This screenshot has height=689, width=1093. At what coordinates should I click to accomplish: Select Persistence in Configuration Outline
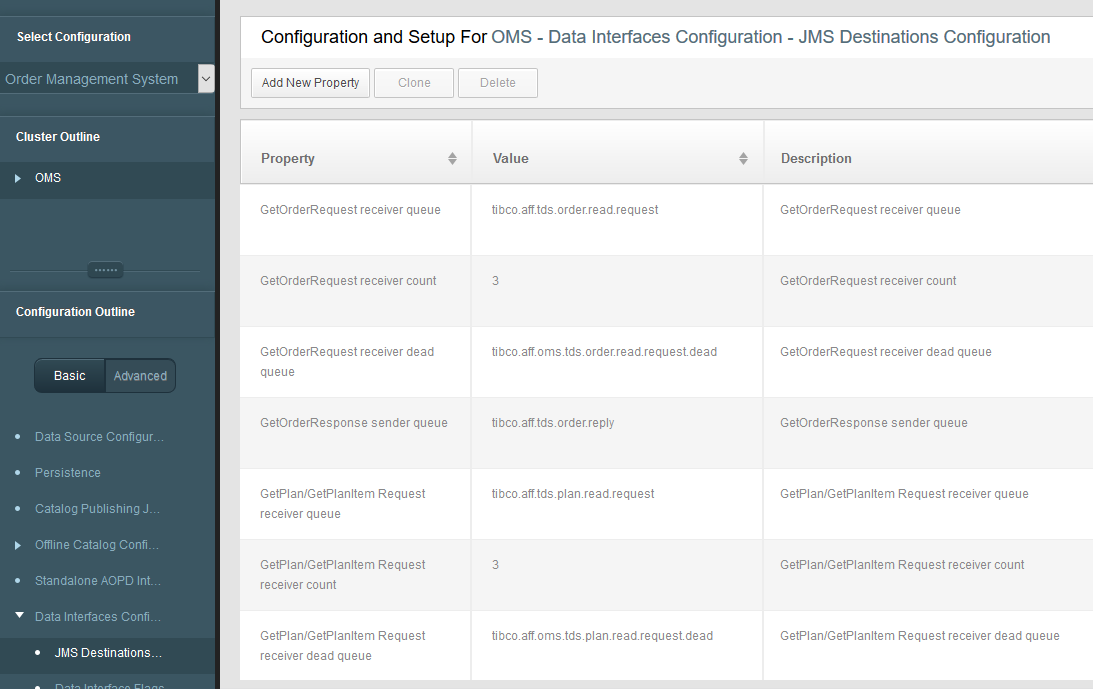tap(68, 473)
